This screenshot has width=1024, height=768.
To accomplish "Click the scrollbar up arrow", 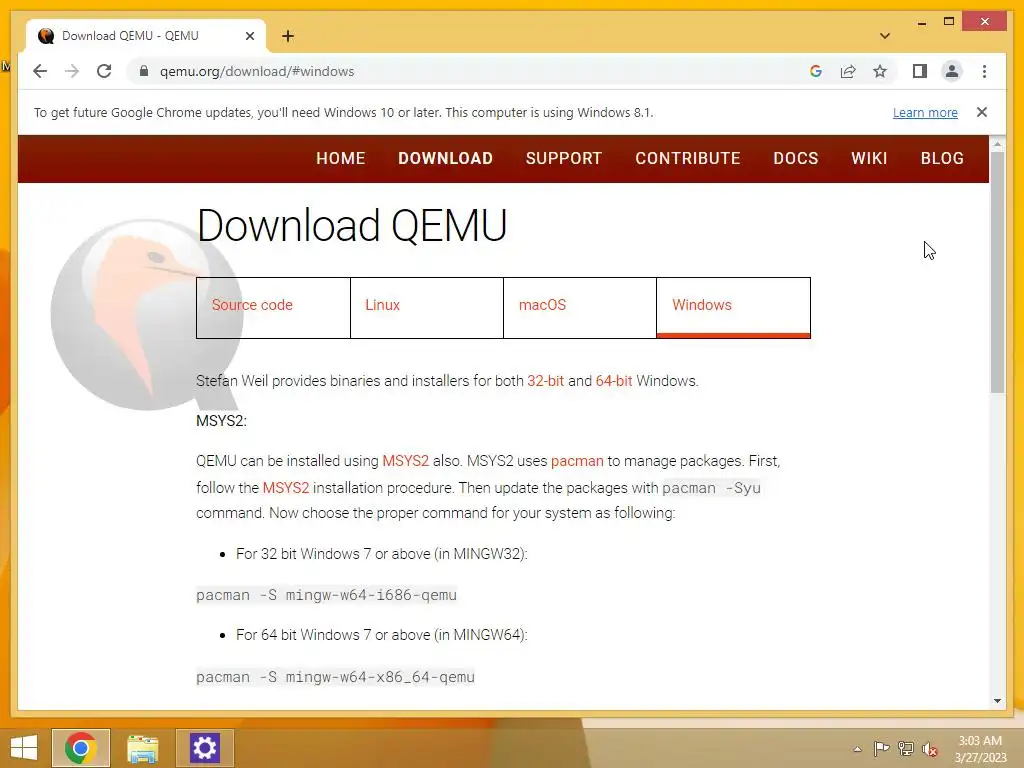I will tap(997, 144).
